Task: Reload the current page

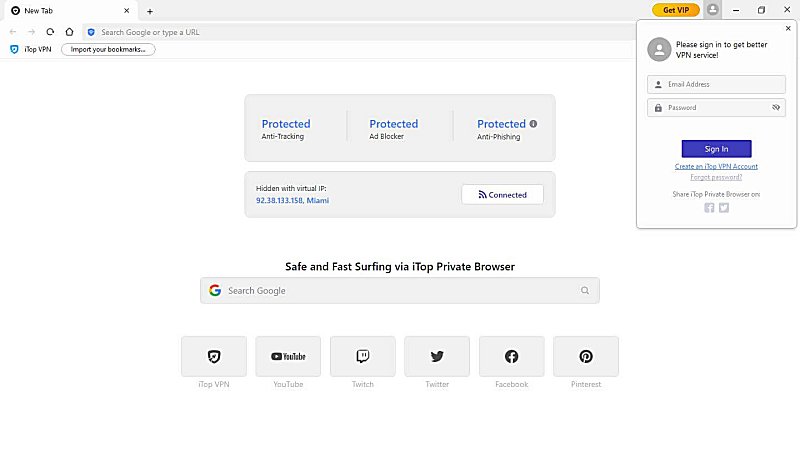Action: [x=50, y=32]
